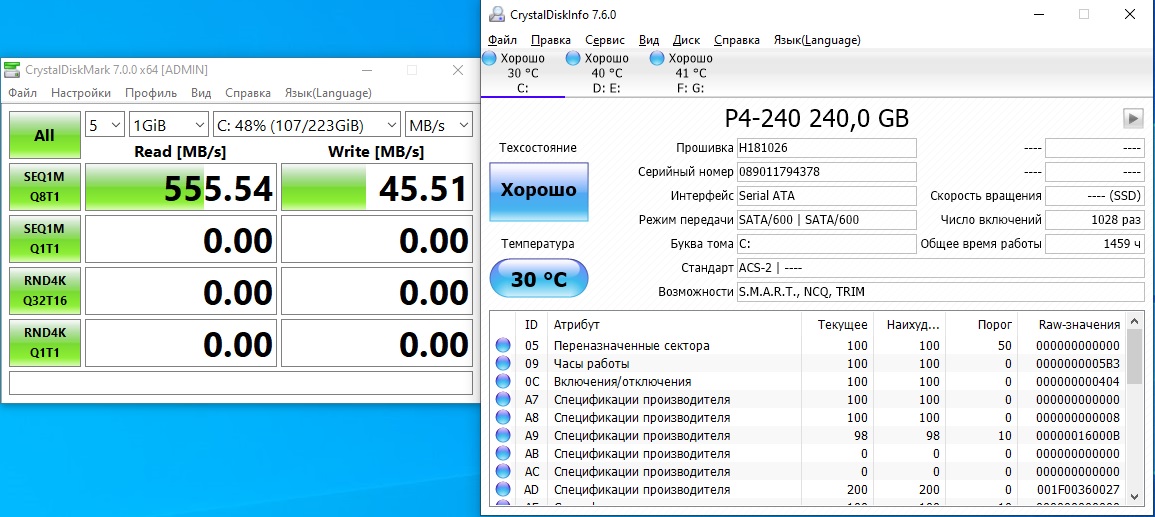This screenshot has width=1155, height=517.
Task: Open Диск menu in CrystalDiskInfo
Action: (x=687, y=40)
